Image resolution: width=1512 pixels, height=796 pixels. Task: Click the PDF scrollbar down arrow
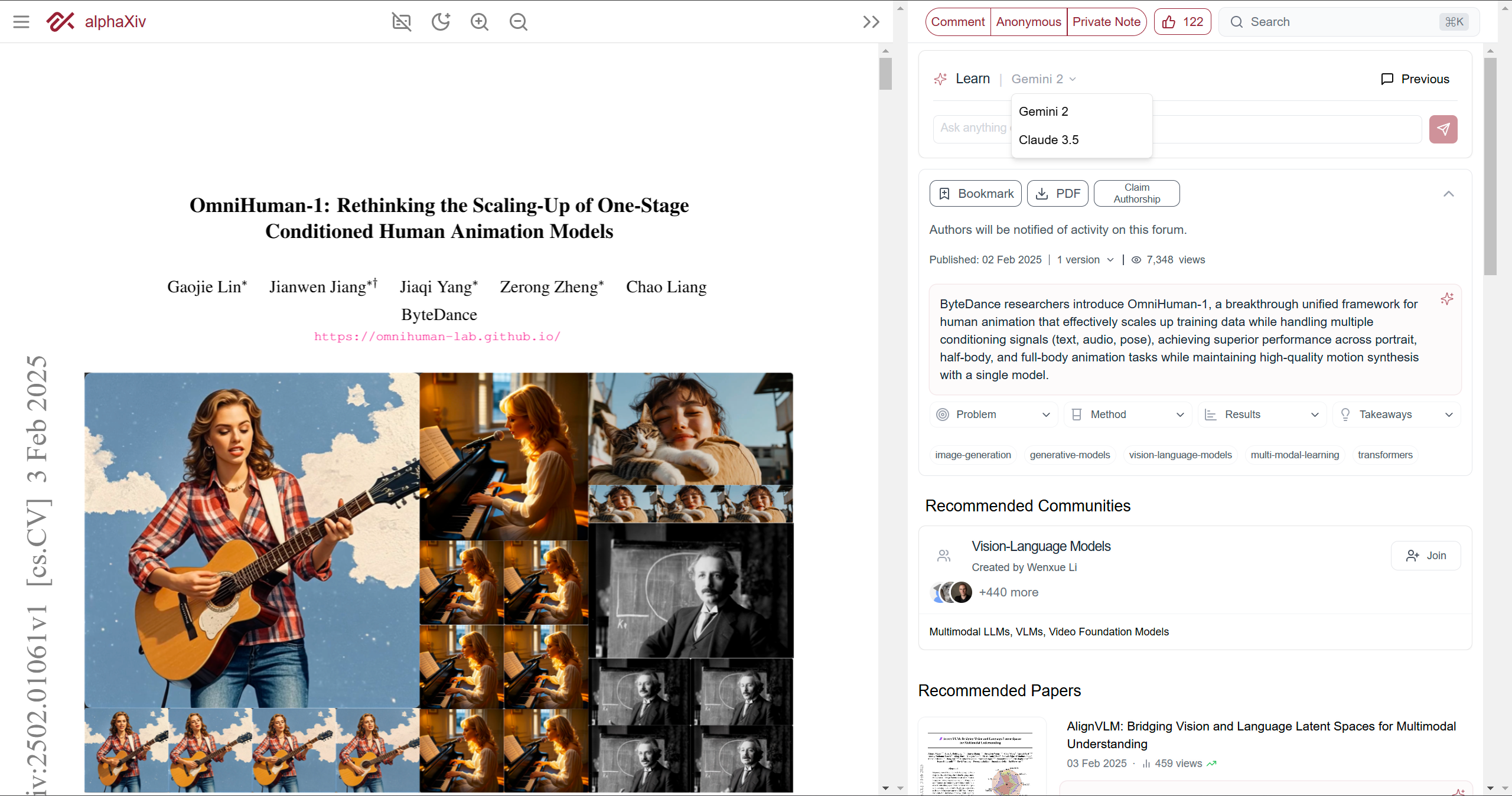pos(885,788)
